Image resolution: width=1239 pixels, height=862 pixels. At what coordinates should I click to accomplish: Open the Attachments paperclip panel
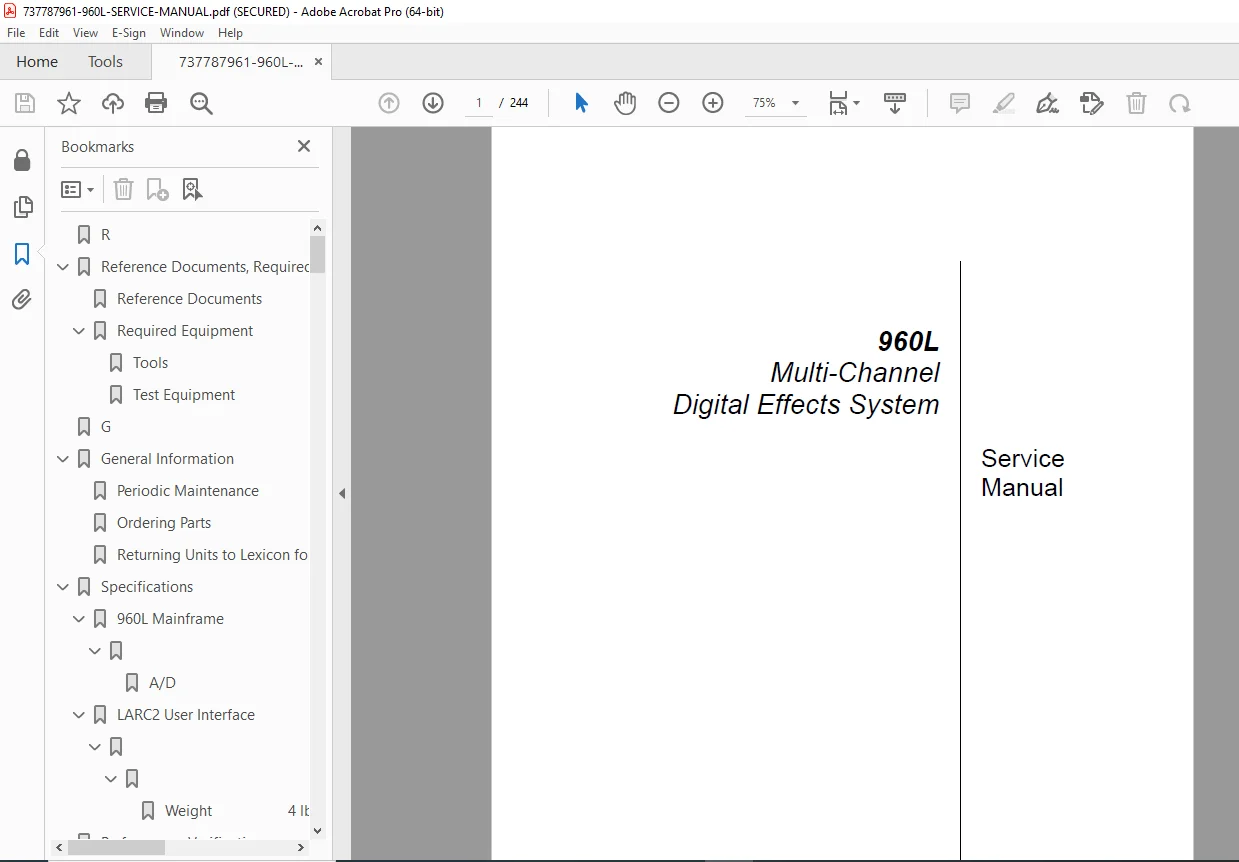click(22, 299)
